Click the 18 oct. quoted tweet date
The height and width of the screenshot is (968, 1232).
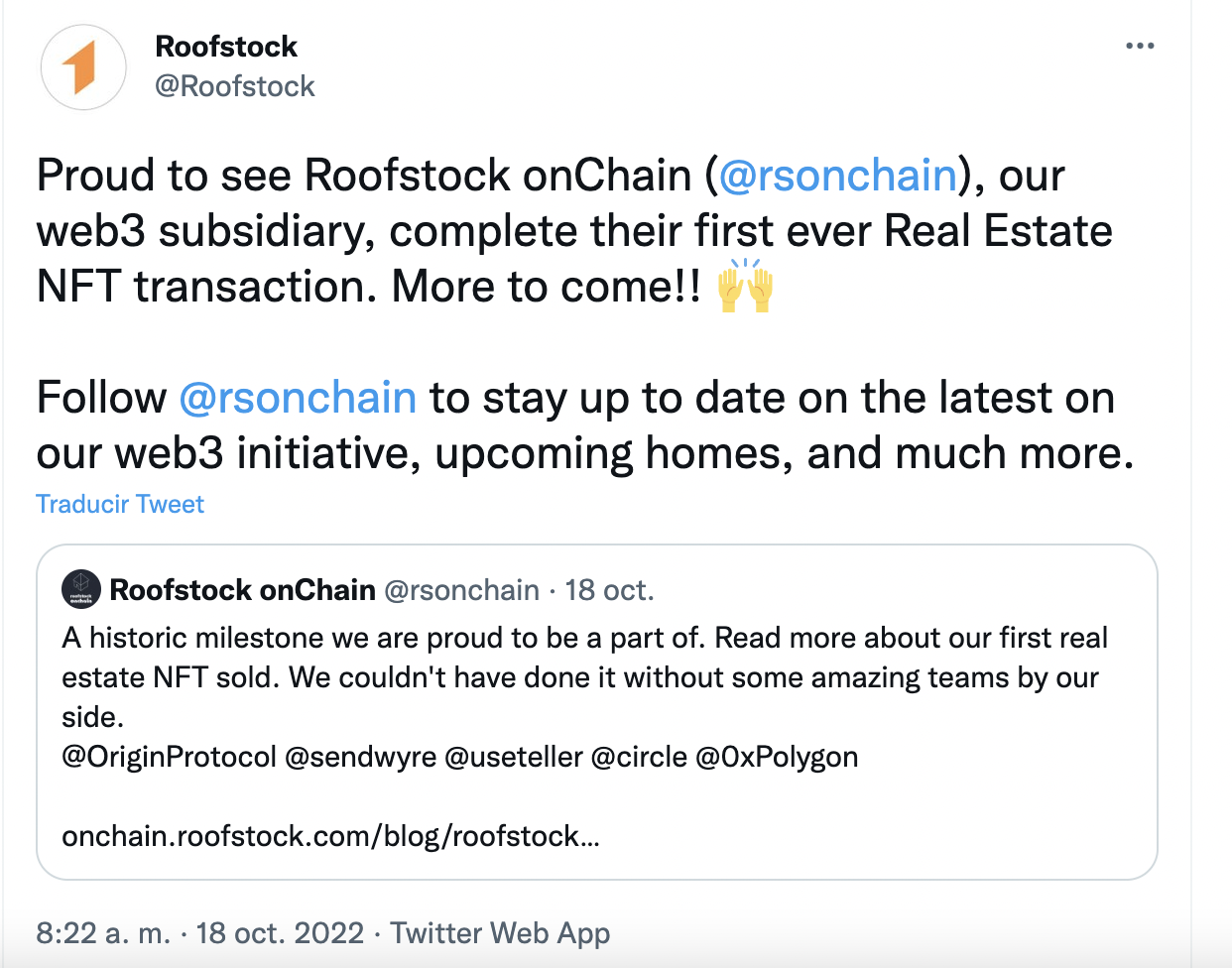click(x=609, y=590)
